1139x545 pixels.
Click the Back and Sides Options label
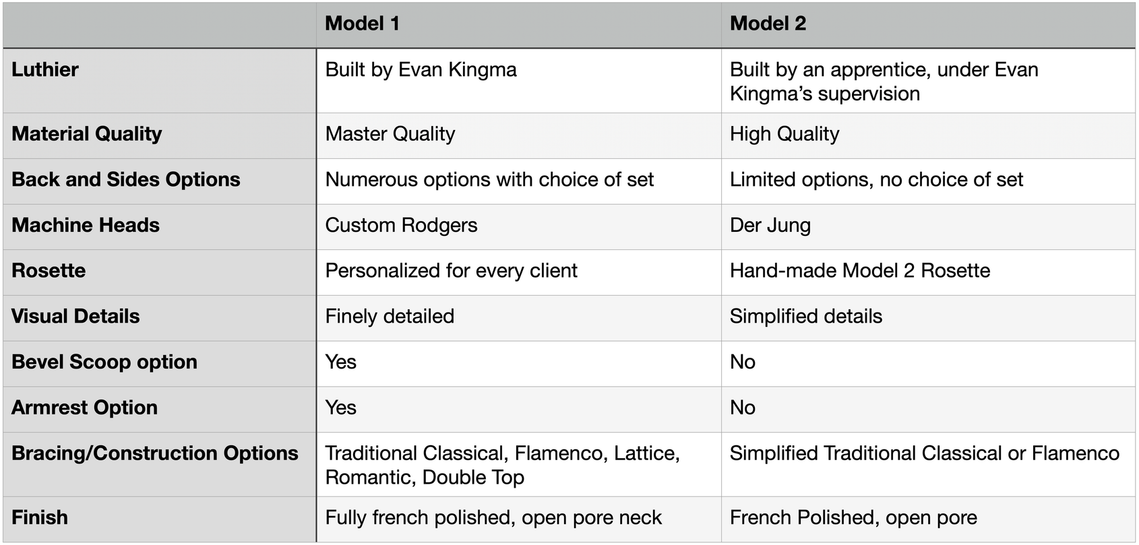coord(126,179)
